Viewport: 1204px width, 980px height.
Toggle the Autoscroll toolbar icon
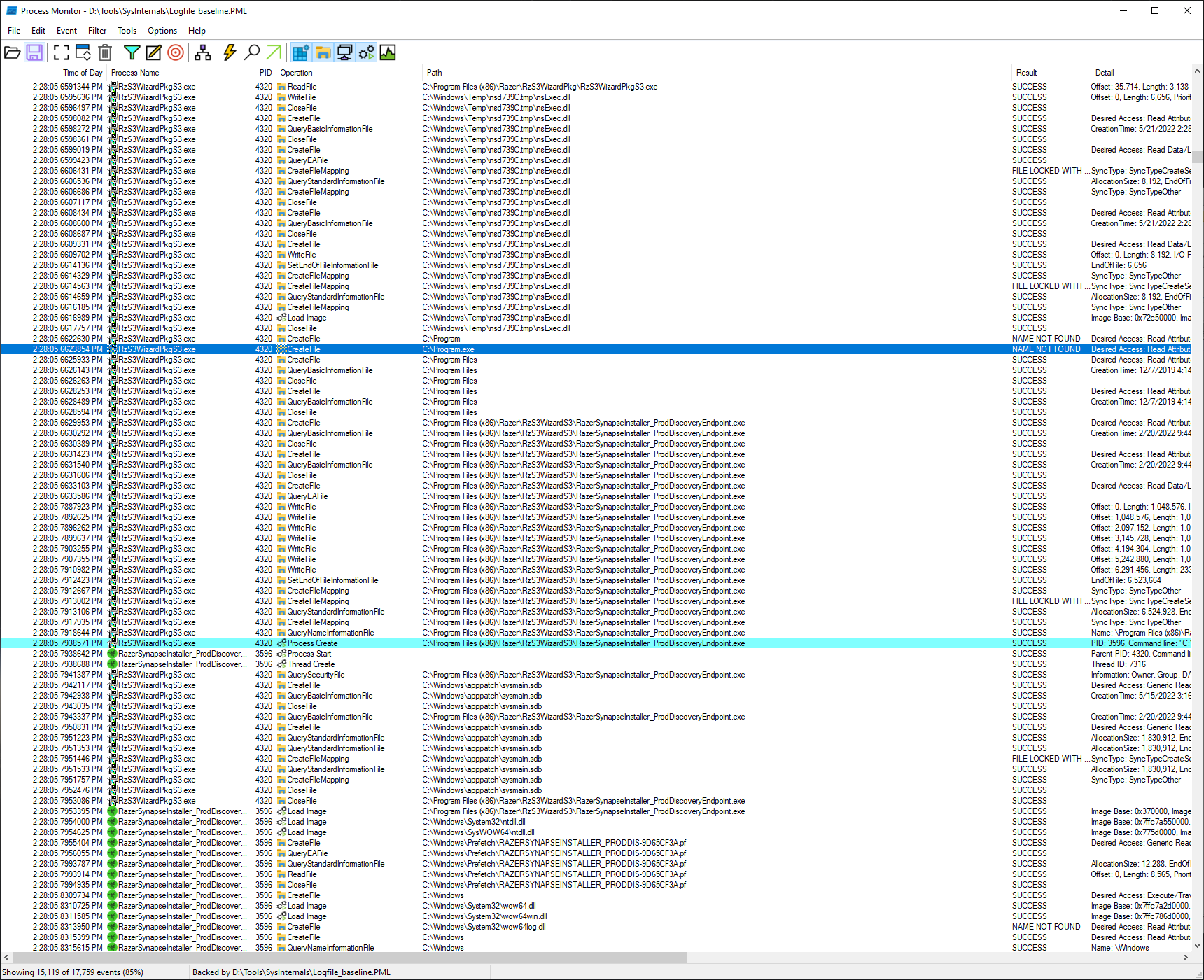click(x=83, y=52)
